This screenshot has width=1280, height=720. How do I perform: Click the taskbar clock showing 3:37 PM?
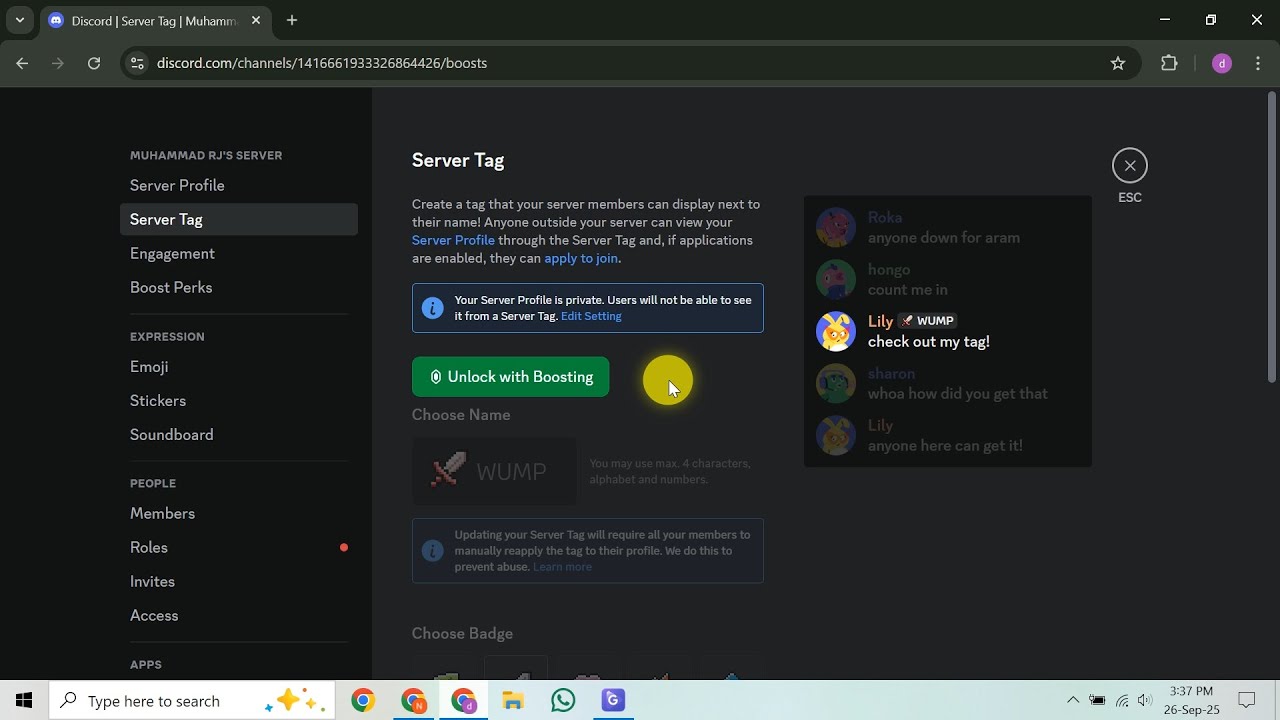click(x=1191, y=701)
